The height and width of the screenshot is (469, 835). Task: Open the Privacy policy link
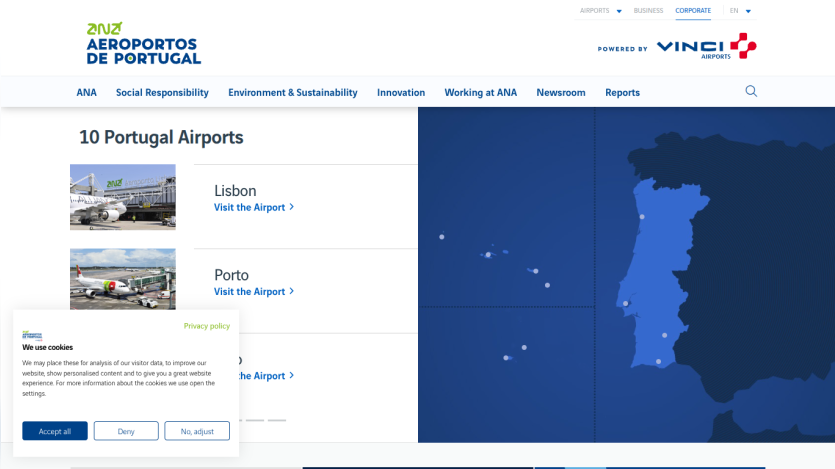pyautogui.click(x=207, y=326)
